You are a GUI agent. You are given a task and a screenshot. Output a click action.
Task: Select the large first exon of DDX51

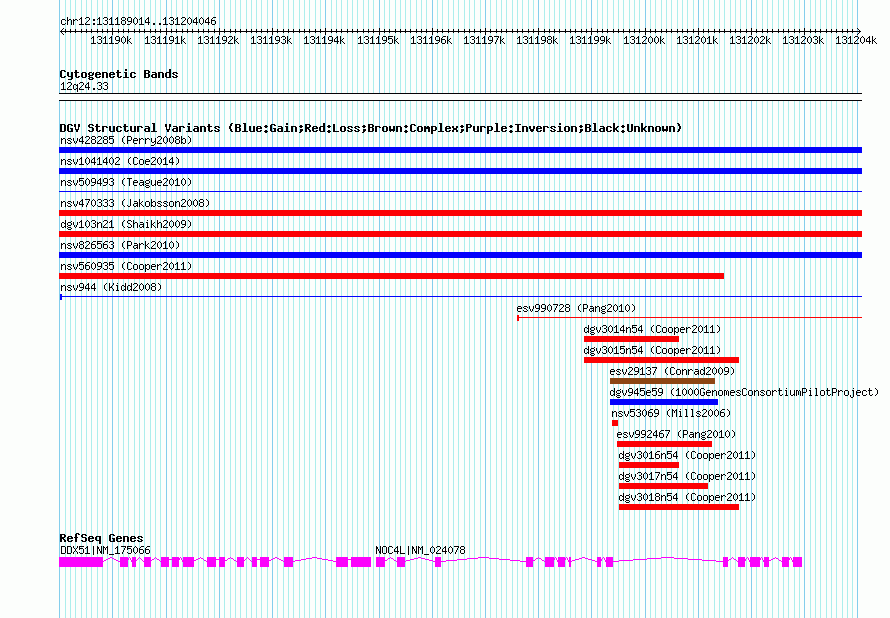click(81, 562)
